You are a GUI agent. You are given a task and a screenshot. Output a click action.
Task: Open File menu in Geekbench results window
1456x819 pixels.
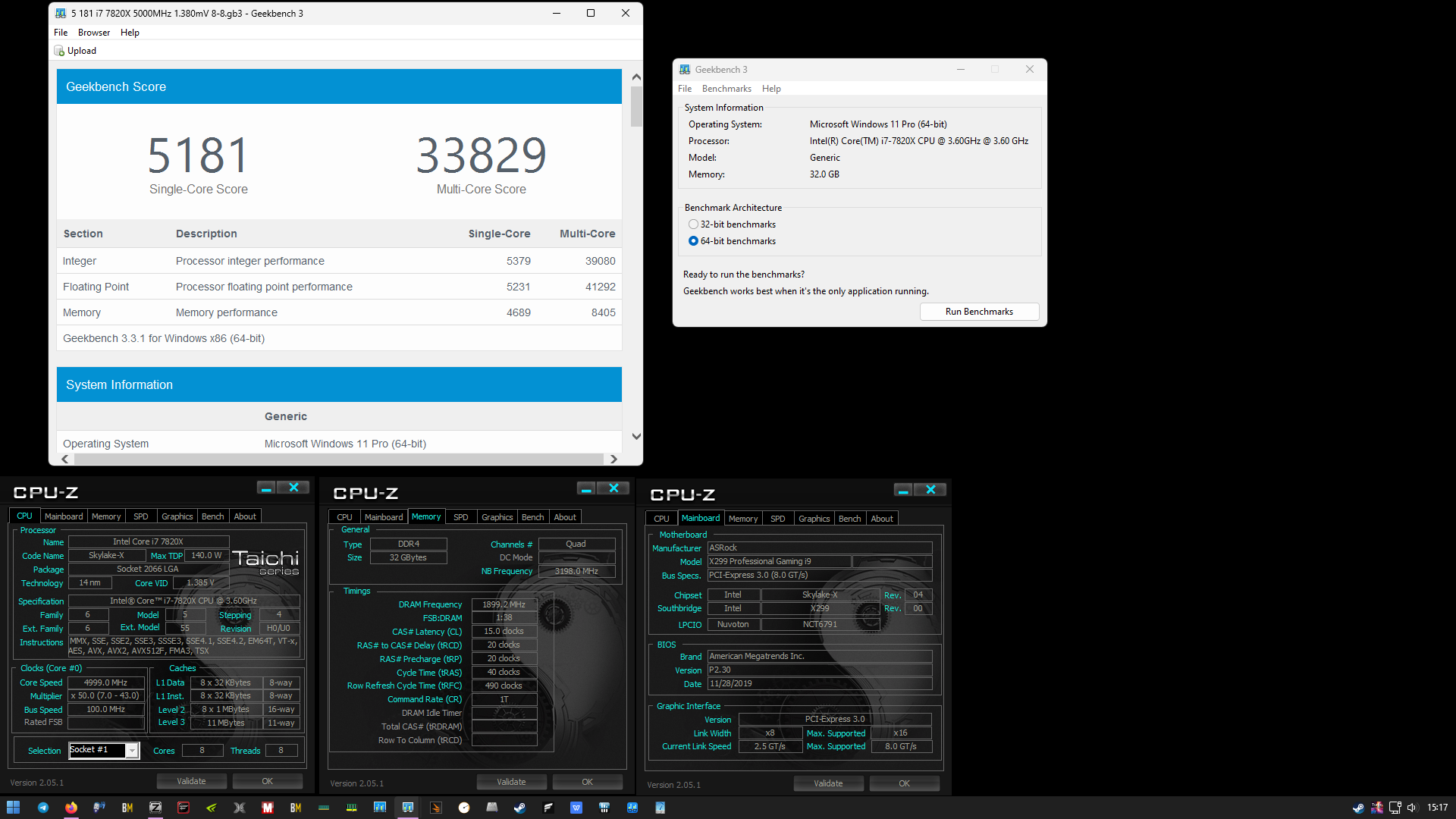[x=61, y=33]
